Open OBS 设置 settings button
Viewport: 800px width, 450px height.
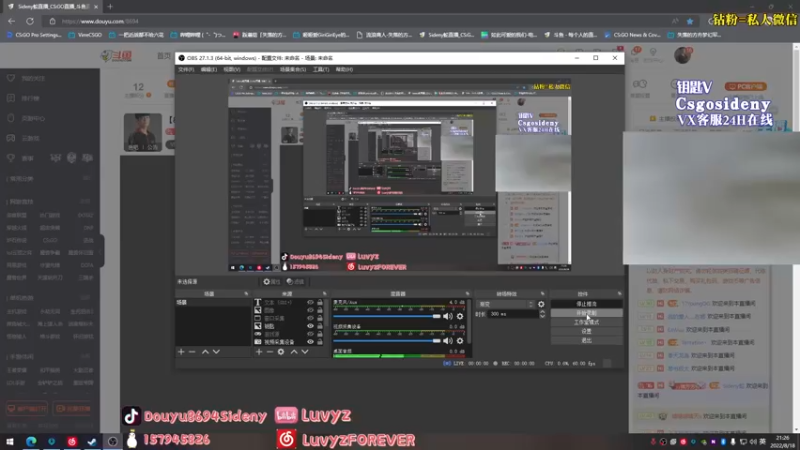coord(586,331)
